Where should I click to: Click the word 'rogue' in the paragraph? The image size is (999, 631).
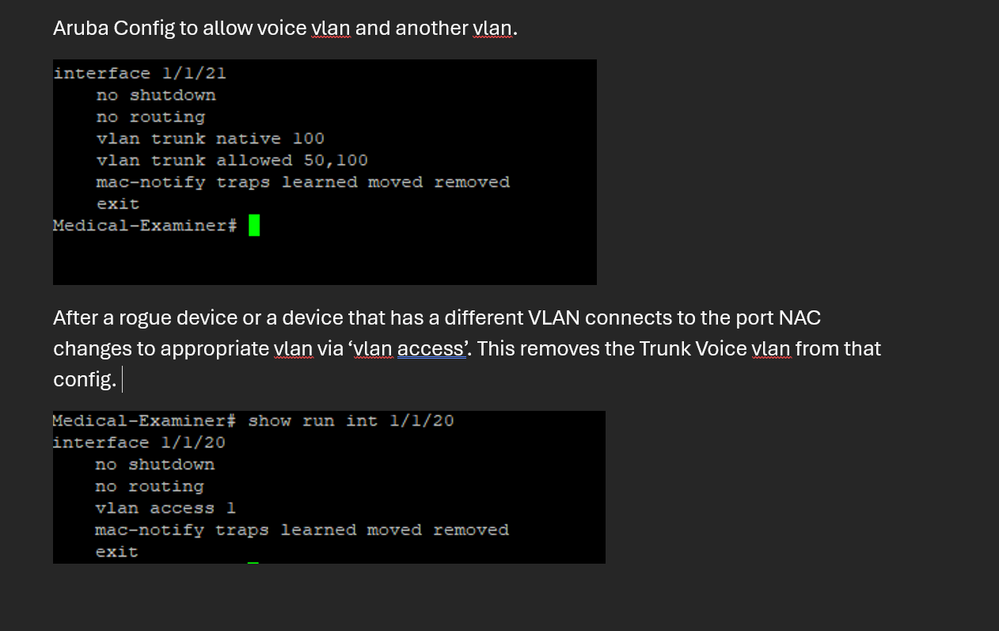click(x=146, y=318)
